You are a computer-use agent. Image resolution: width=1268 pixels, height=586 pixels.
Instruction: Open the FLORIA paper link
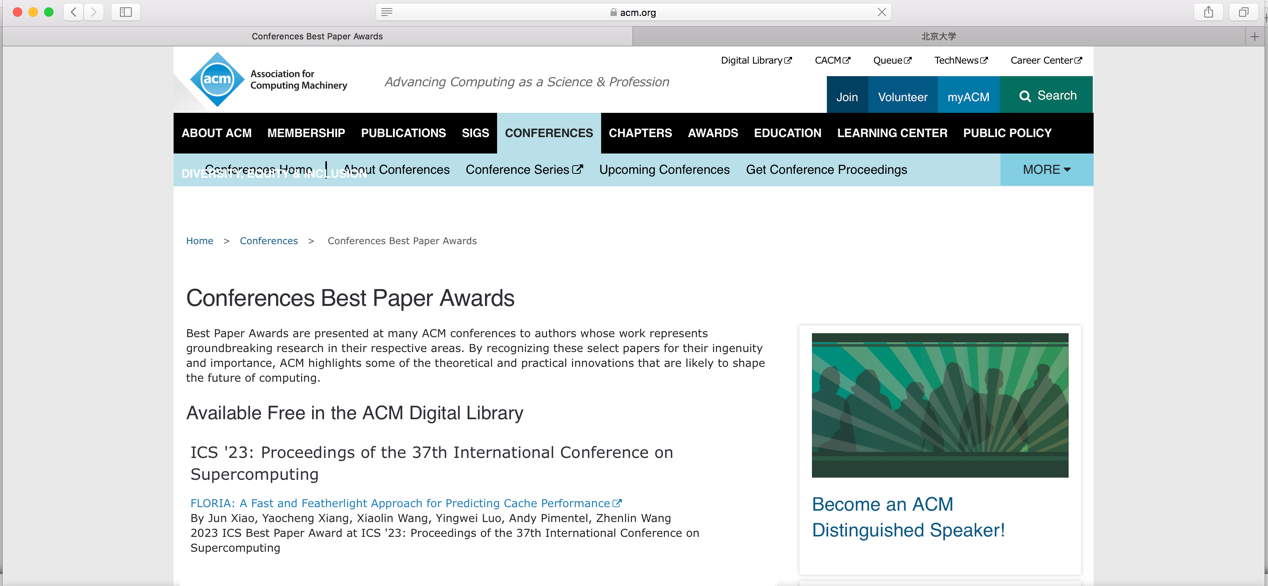click(400, 503)
